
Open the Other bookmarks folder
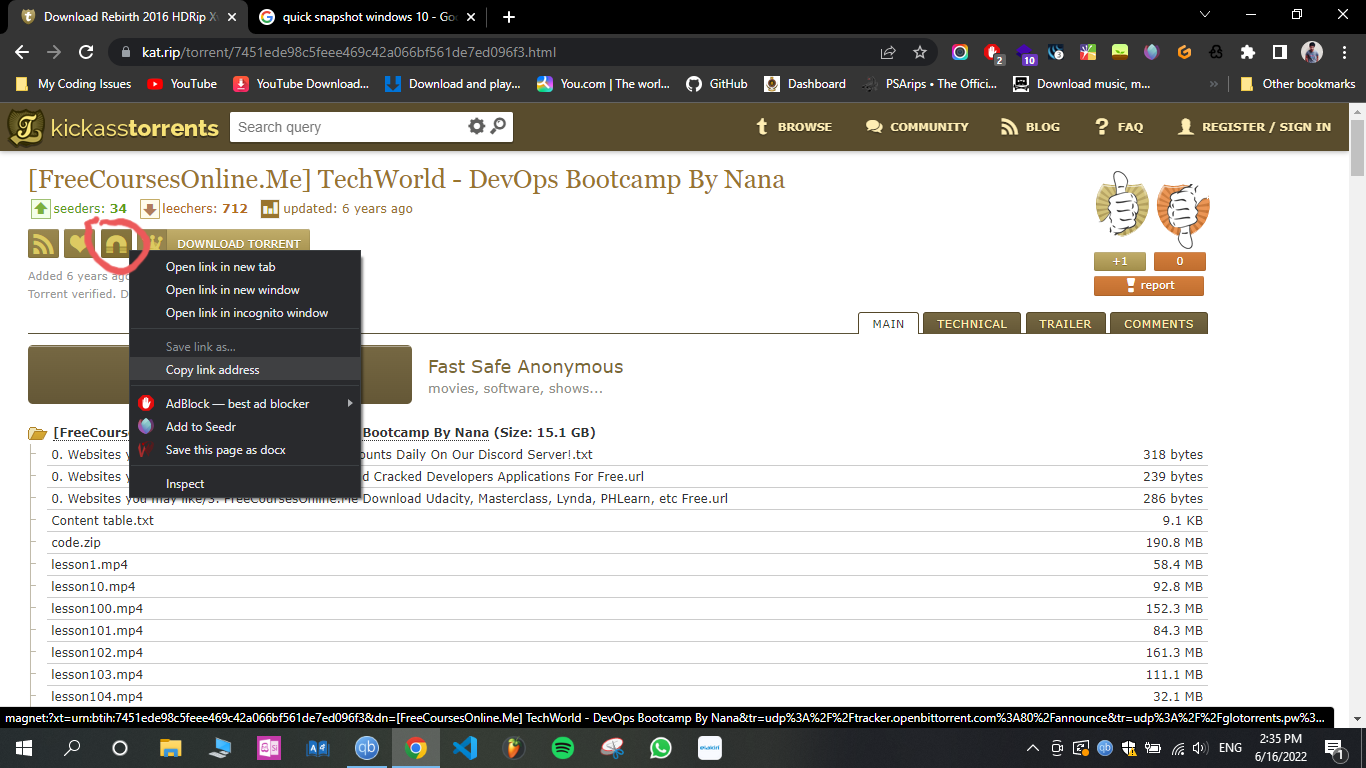pyautogui.click(x=1297, y=84)
